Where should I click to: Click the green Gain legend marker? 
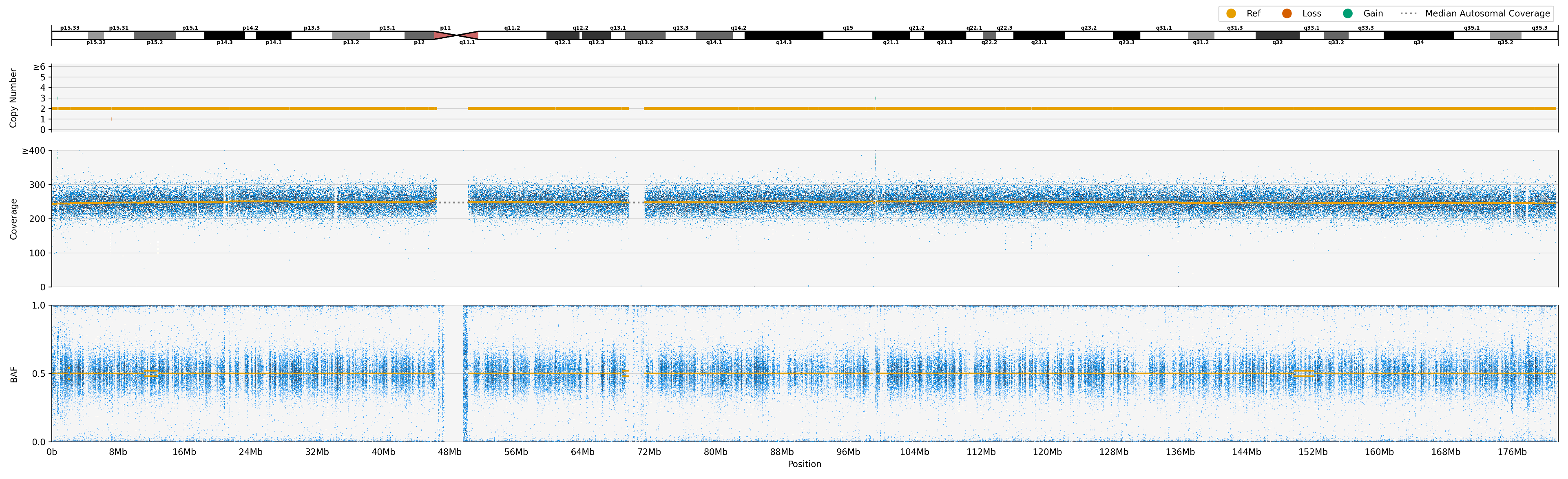(x=1348, y=13)
